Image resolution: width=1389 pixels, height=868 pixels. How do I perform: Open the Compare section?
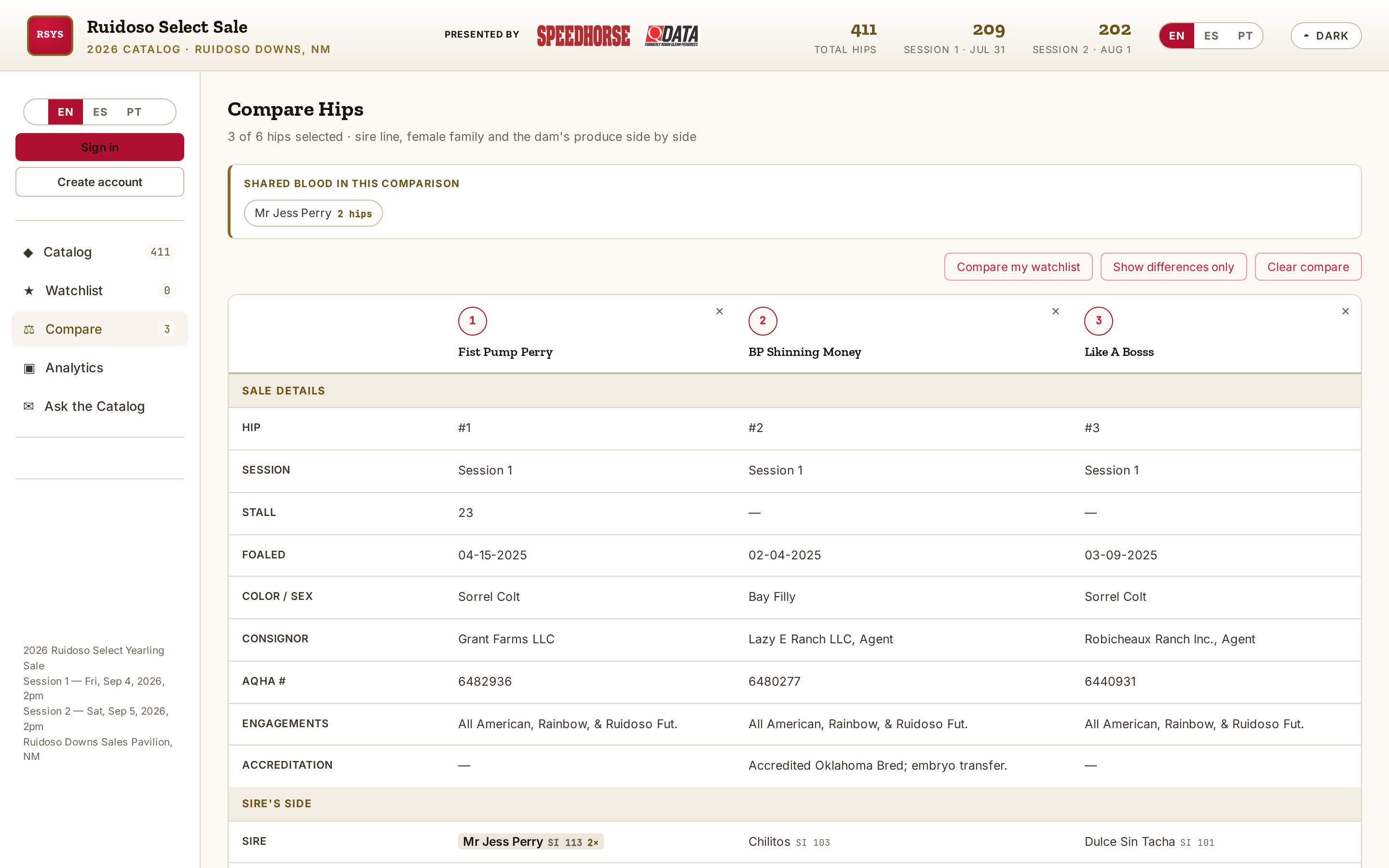(x=100, y=329)
